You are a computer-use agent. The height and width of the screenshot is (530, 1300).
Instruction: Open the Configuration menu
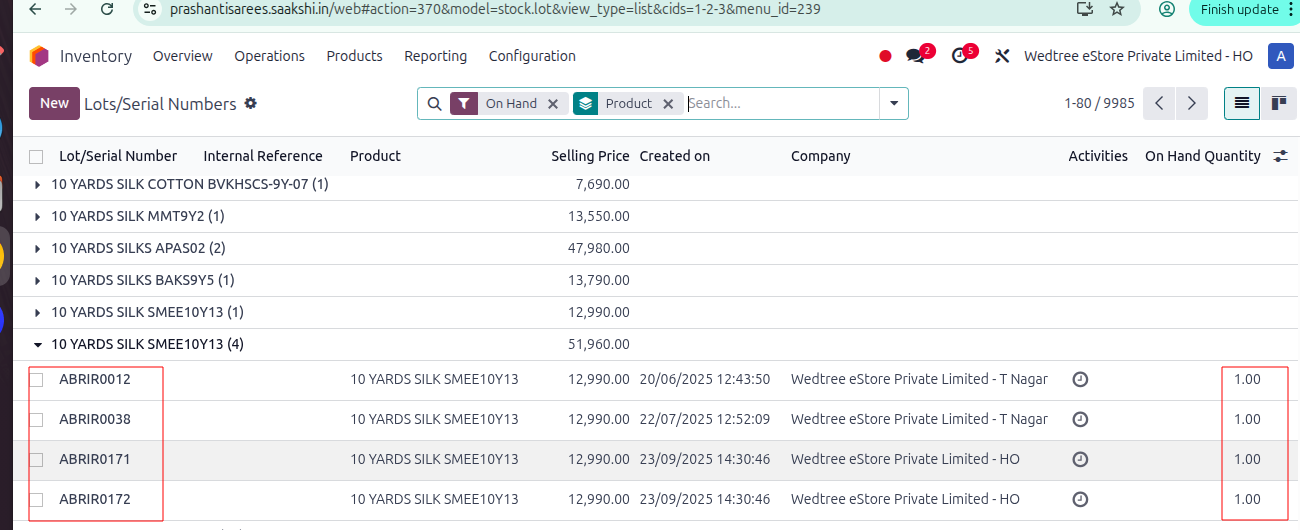[x=532, y=56]
